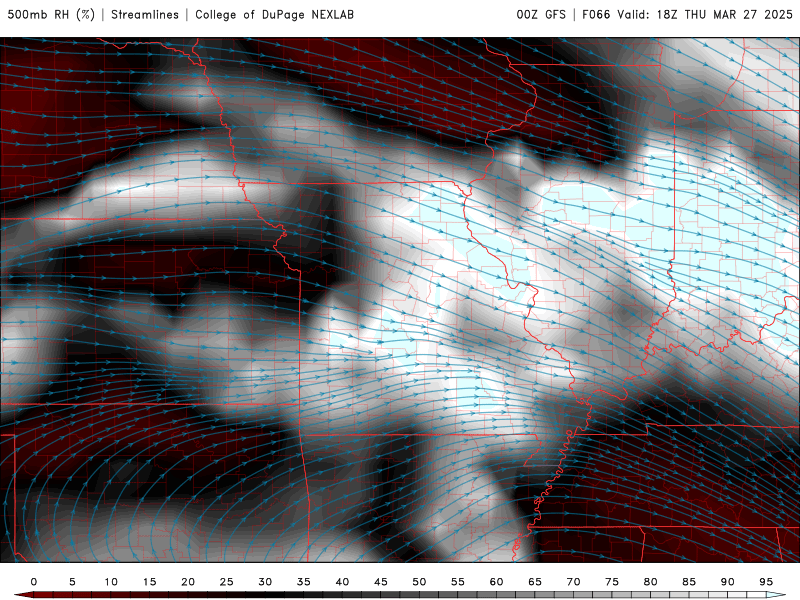Click the colorbar label "60"
The image size is (800, 600).
(496, 582)
